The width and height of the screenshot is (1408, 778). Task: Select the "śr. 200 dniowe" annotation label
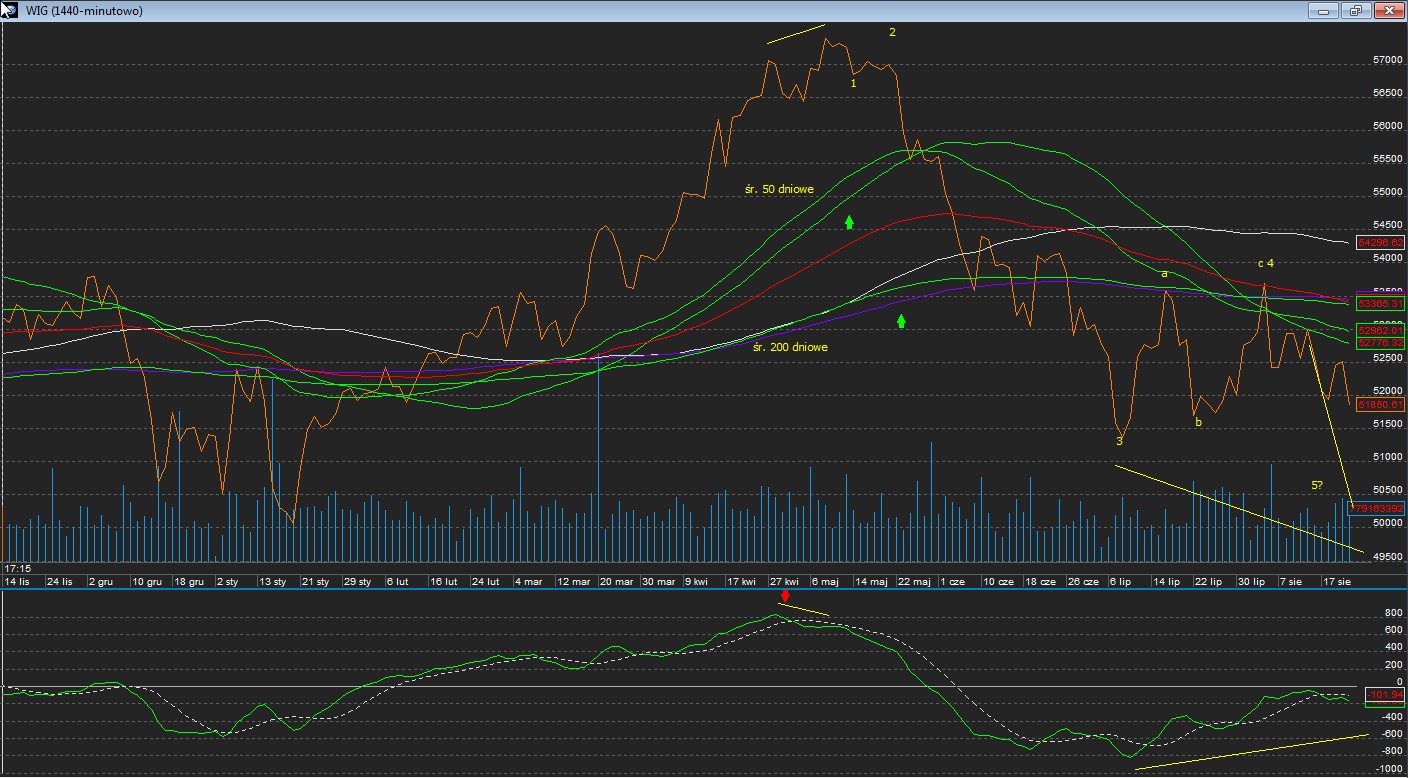790,347
